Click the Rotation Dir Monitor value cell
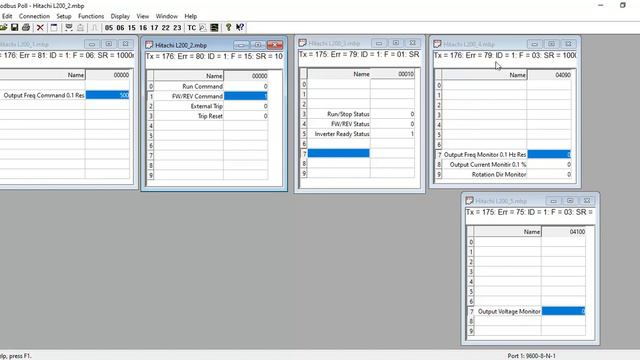The width and height of the screenshot is (640, 360). pyautogui.click(x=549, y=174)
